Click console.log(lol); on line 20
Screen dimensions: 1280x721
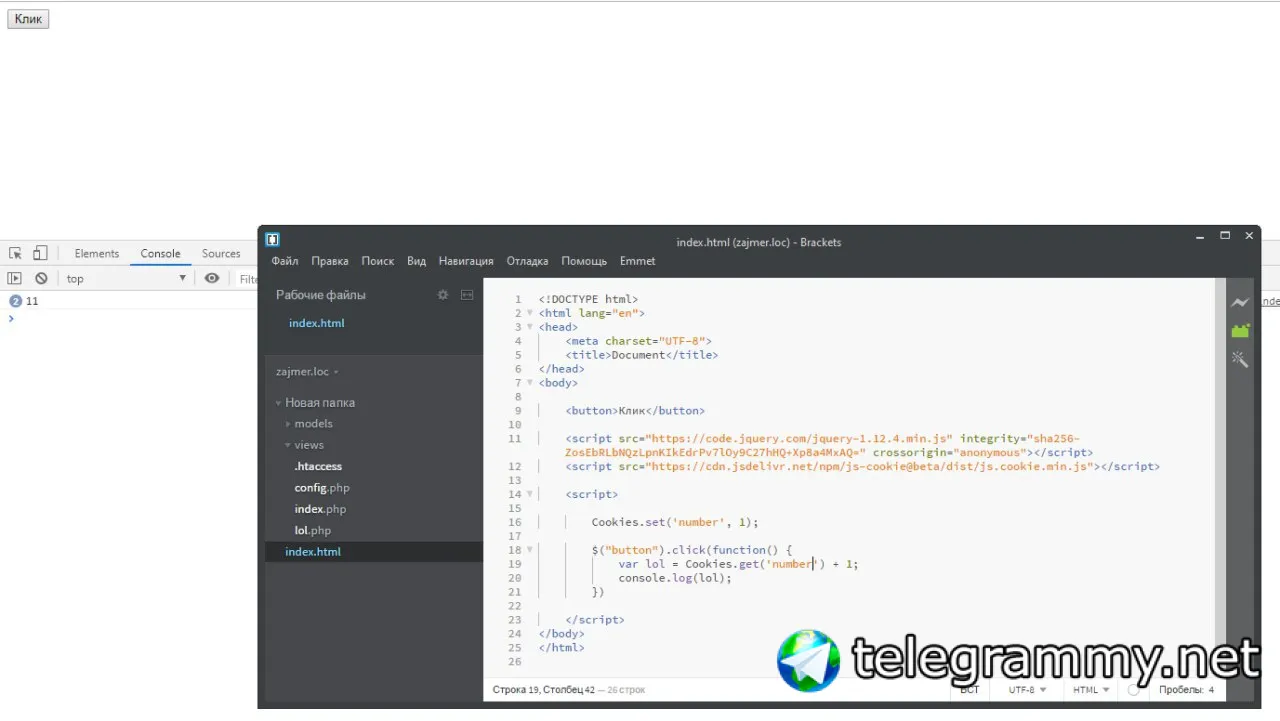pyautogui.click(x=675, y=578)
